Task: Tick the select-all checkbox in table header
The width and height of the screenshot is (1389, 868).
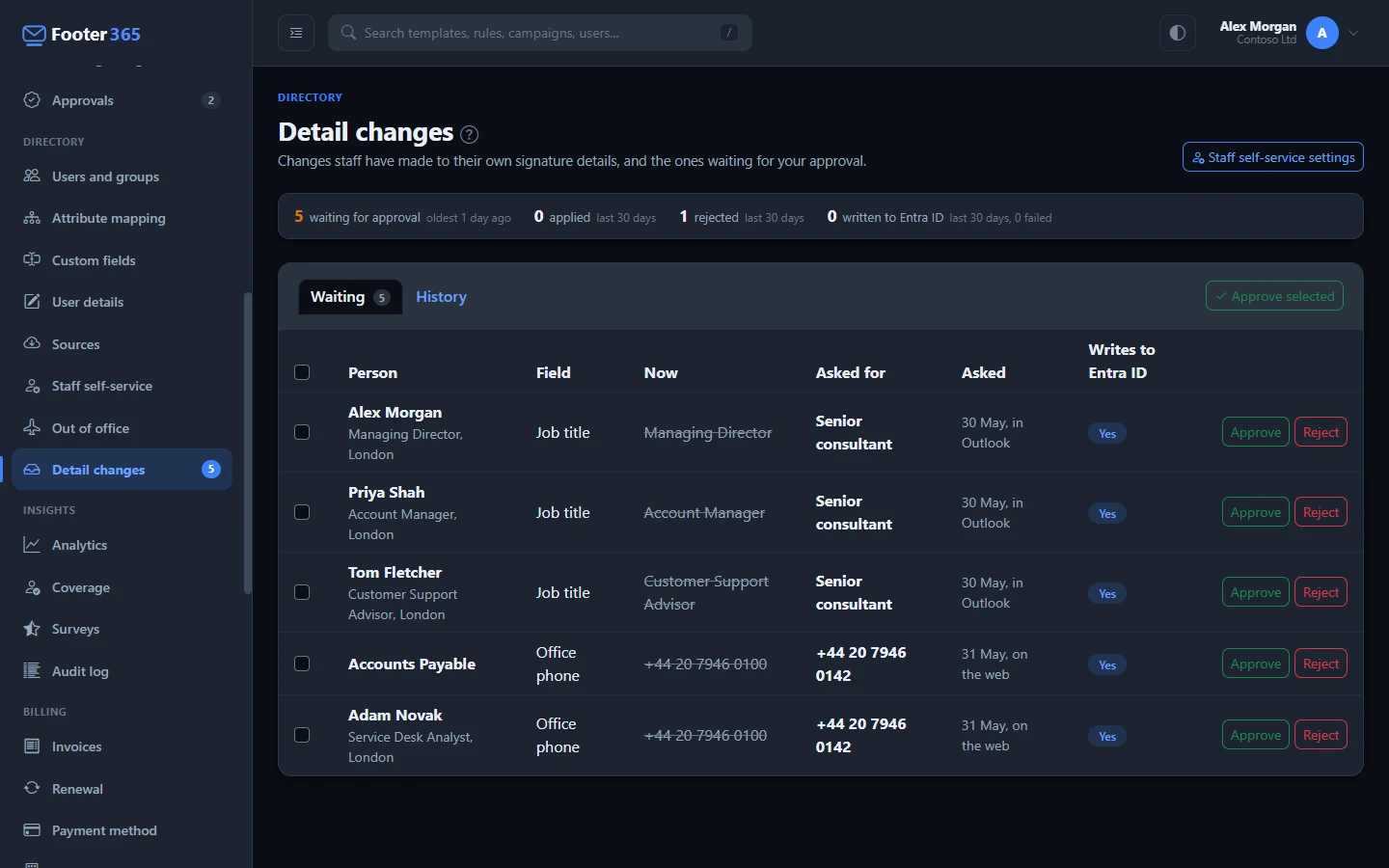Action: pos(302,372)
